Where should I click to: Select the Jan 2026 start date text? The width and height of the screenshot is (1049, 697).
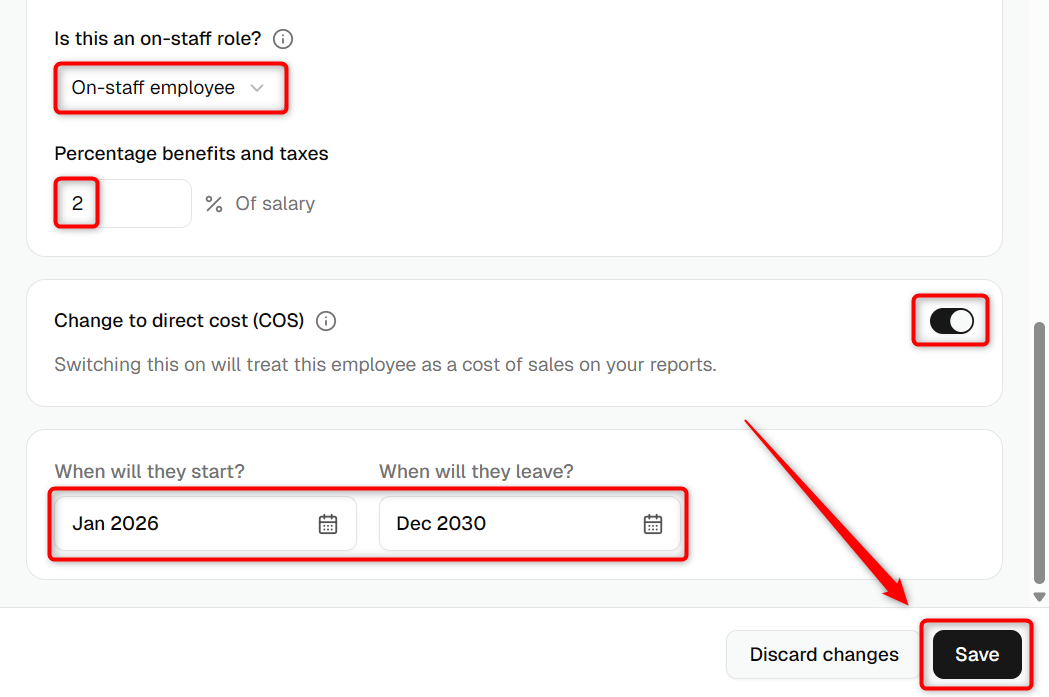click(115, 523)
